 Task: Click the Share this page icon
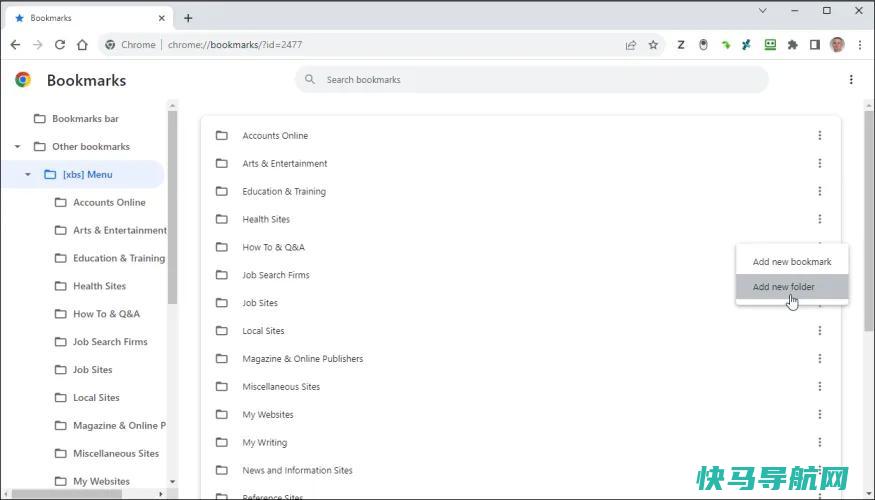click(631, 45)
